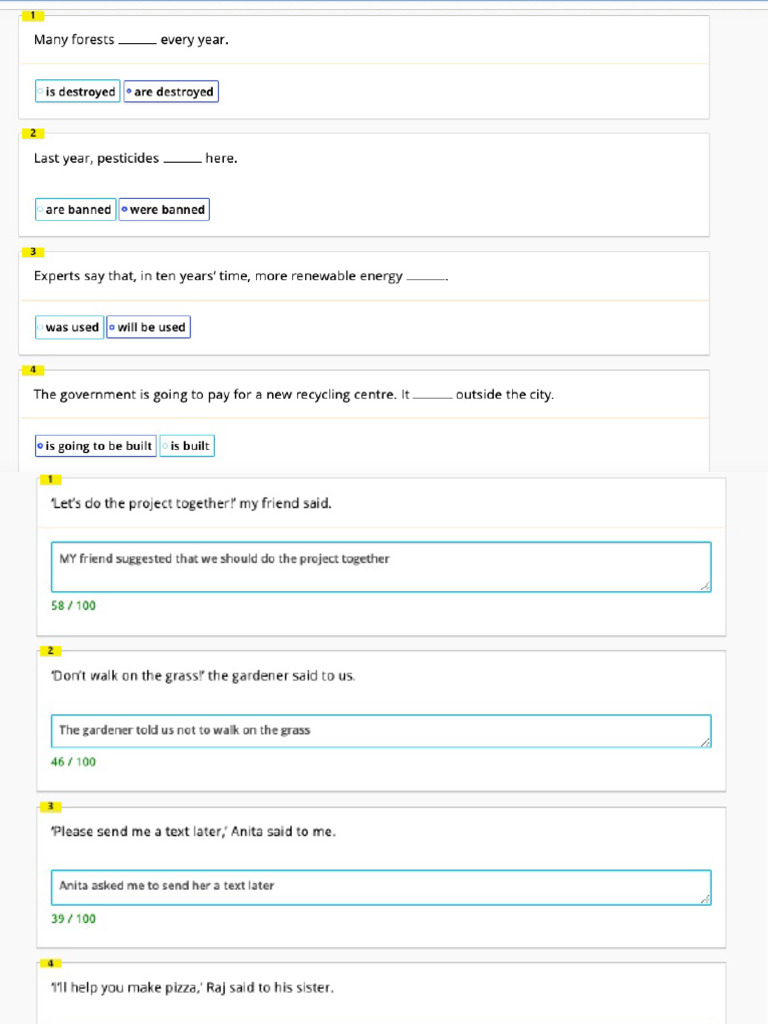Click the '58 / 100' character counter
768x1024 pixels.
click(73, 606)
